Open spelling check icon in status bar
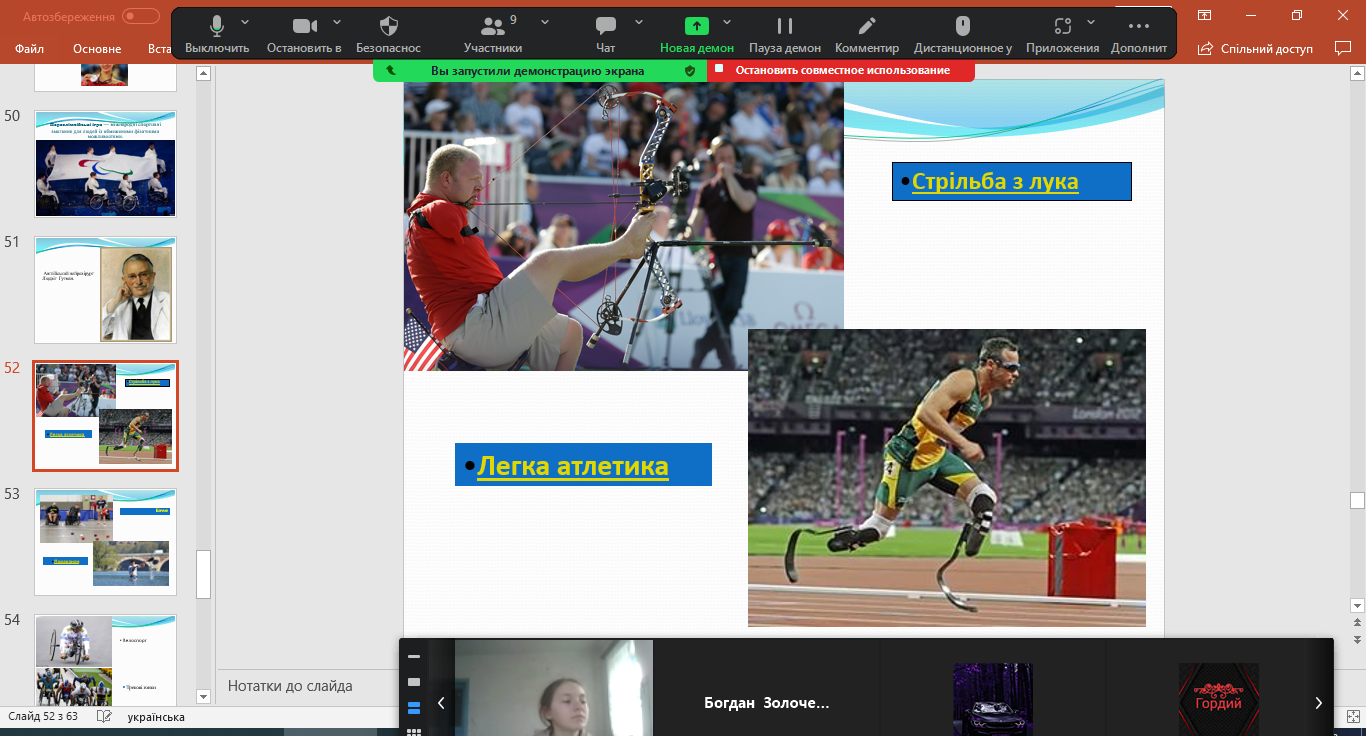Screen dimensions: 1366x736 point(104,717)
